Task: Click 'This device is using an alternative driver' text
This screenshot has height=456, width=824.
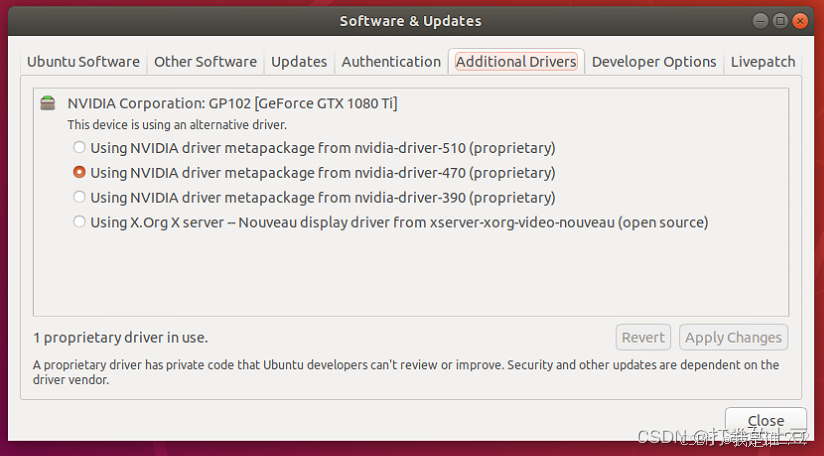Action: [x=177, y=125]
